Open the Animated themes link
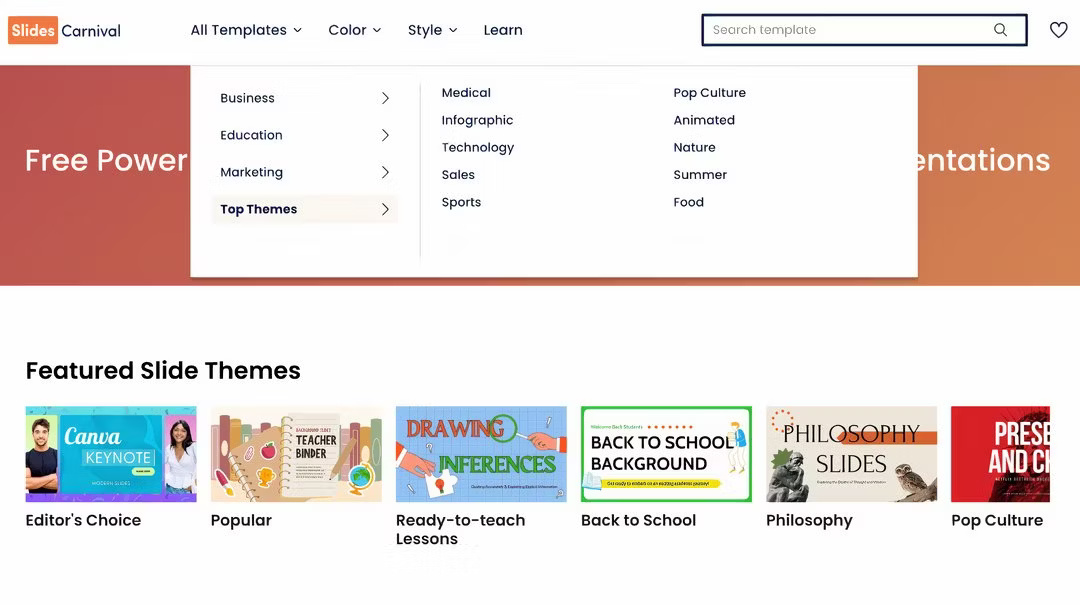 pyautogui.click(x=704, y=119)
